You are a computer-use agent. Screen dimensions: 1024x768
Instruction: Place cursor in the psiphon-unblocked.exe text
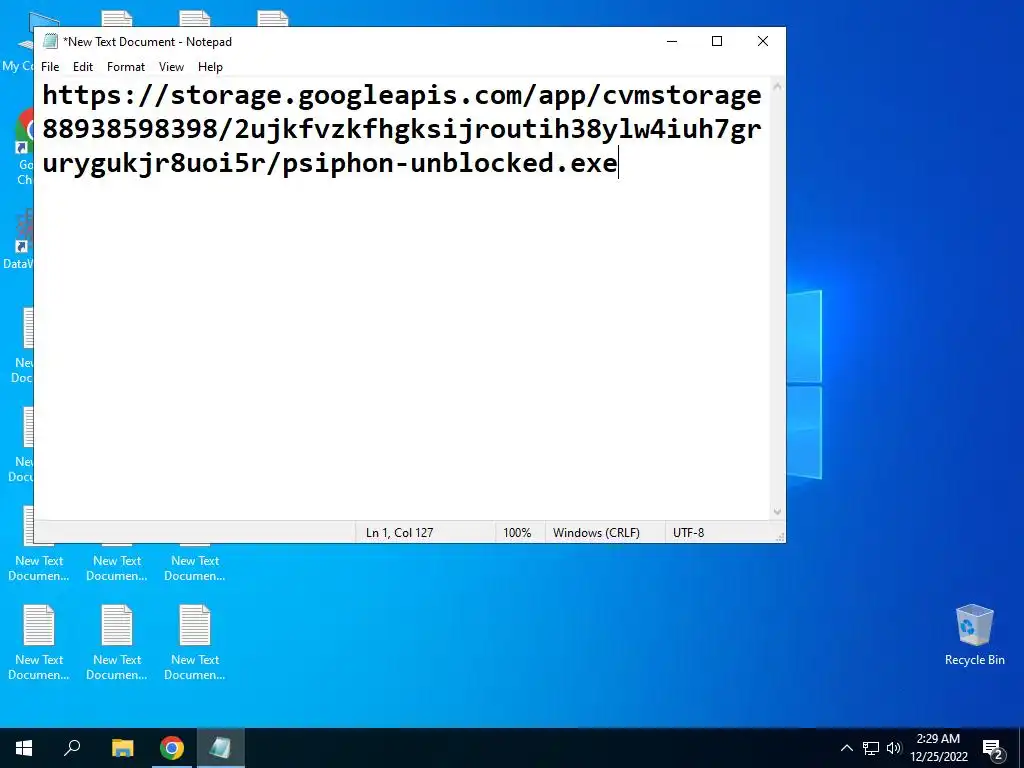[x=449, y=163]
